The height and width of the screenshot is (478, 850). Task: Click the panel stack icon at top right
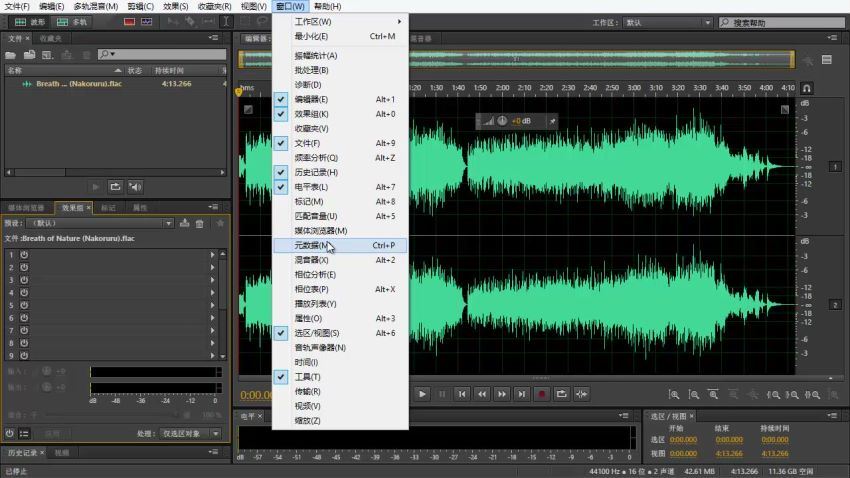[827, 60]
